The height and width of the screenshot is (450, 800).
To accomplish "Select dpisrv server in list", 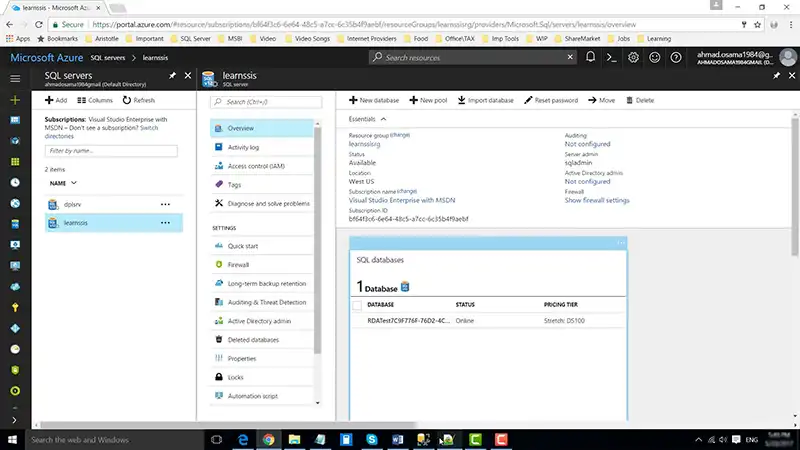I will [x=114, y=204].
